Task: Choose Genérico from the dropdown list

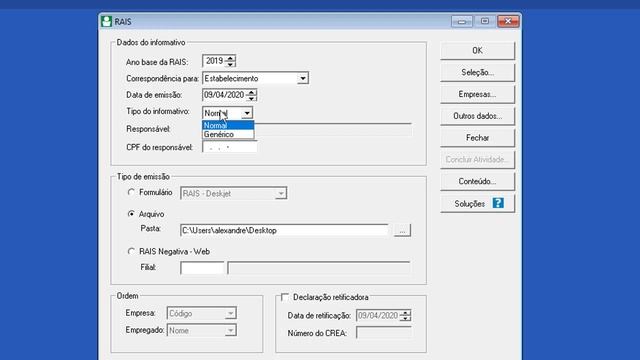Action: pos(228,134)
